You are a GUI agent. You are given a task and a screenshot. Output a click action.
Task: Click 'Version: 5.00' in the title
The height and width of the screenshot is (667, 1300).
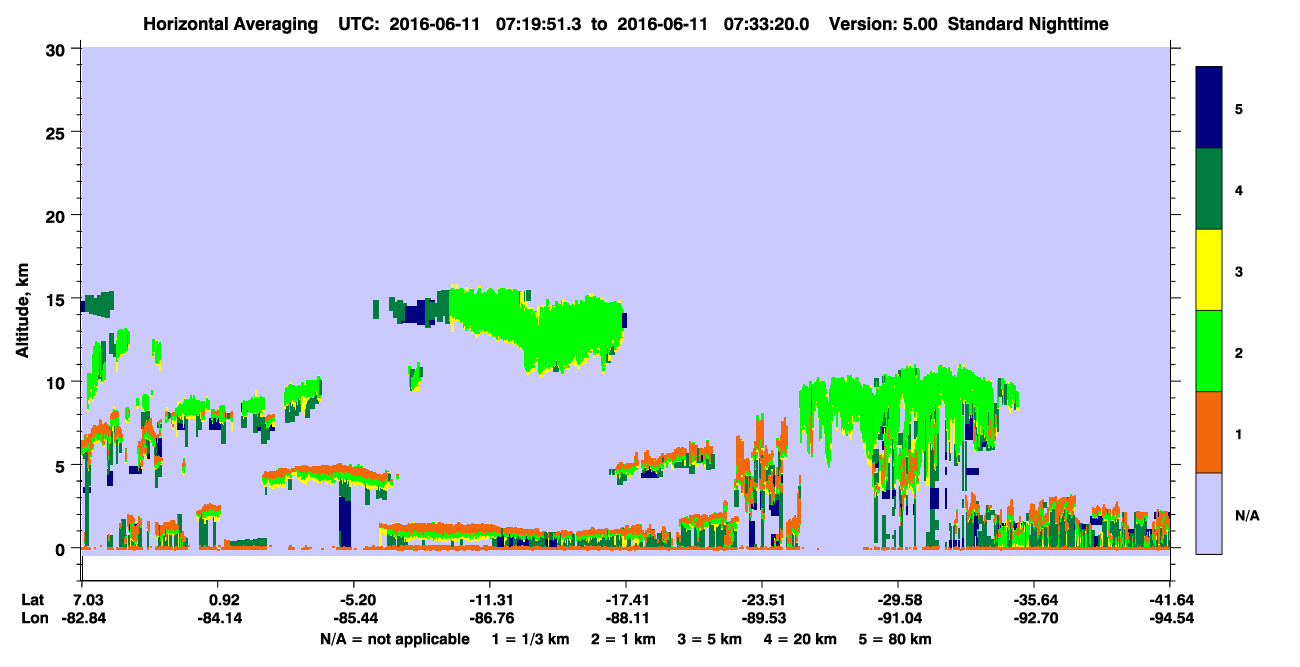click(883, 24)
